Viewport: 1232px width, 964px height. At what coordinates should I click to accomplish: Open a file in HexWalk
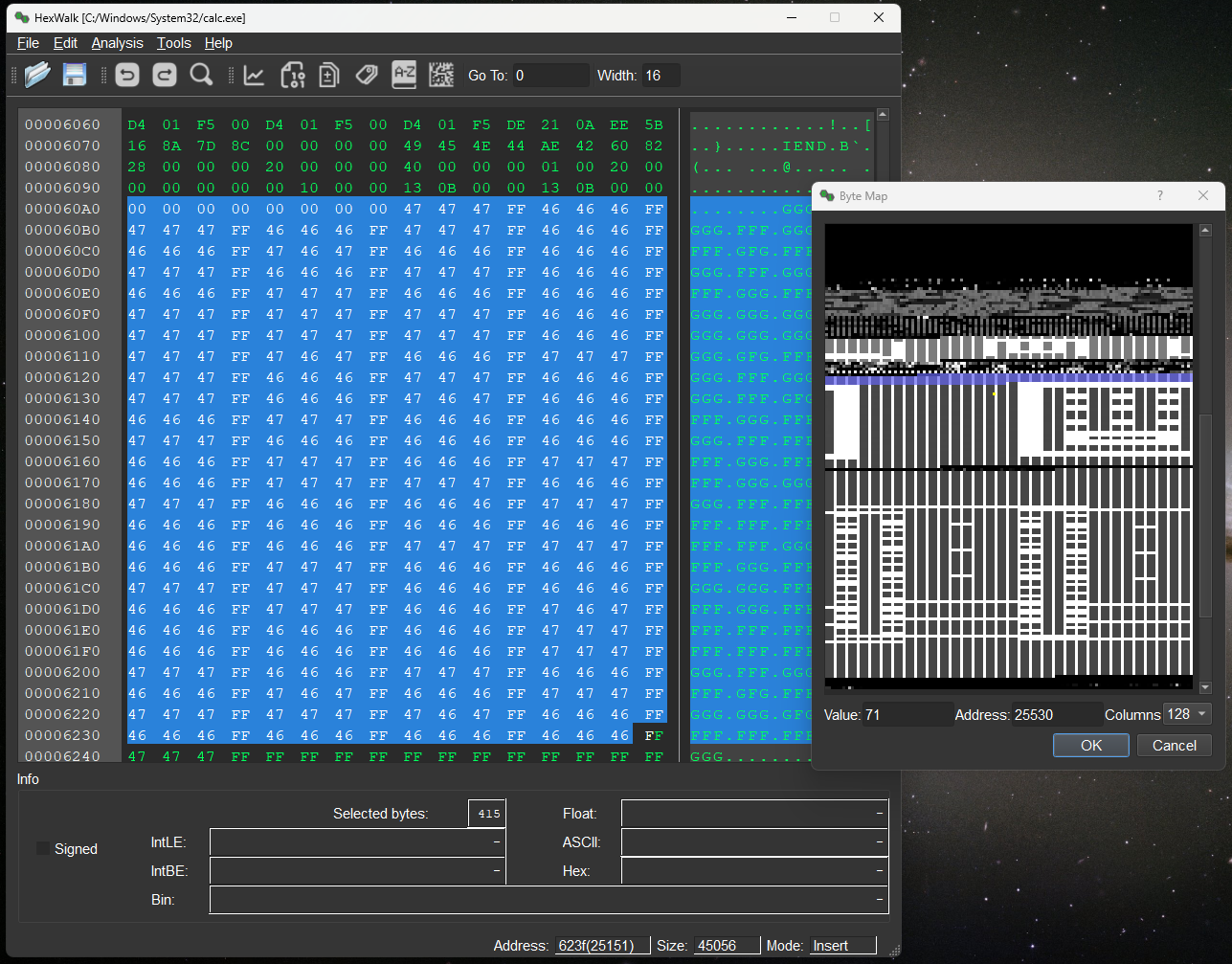(x=38, y=75)
